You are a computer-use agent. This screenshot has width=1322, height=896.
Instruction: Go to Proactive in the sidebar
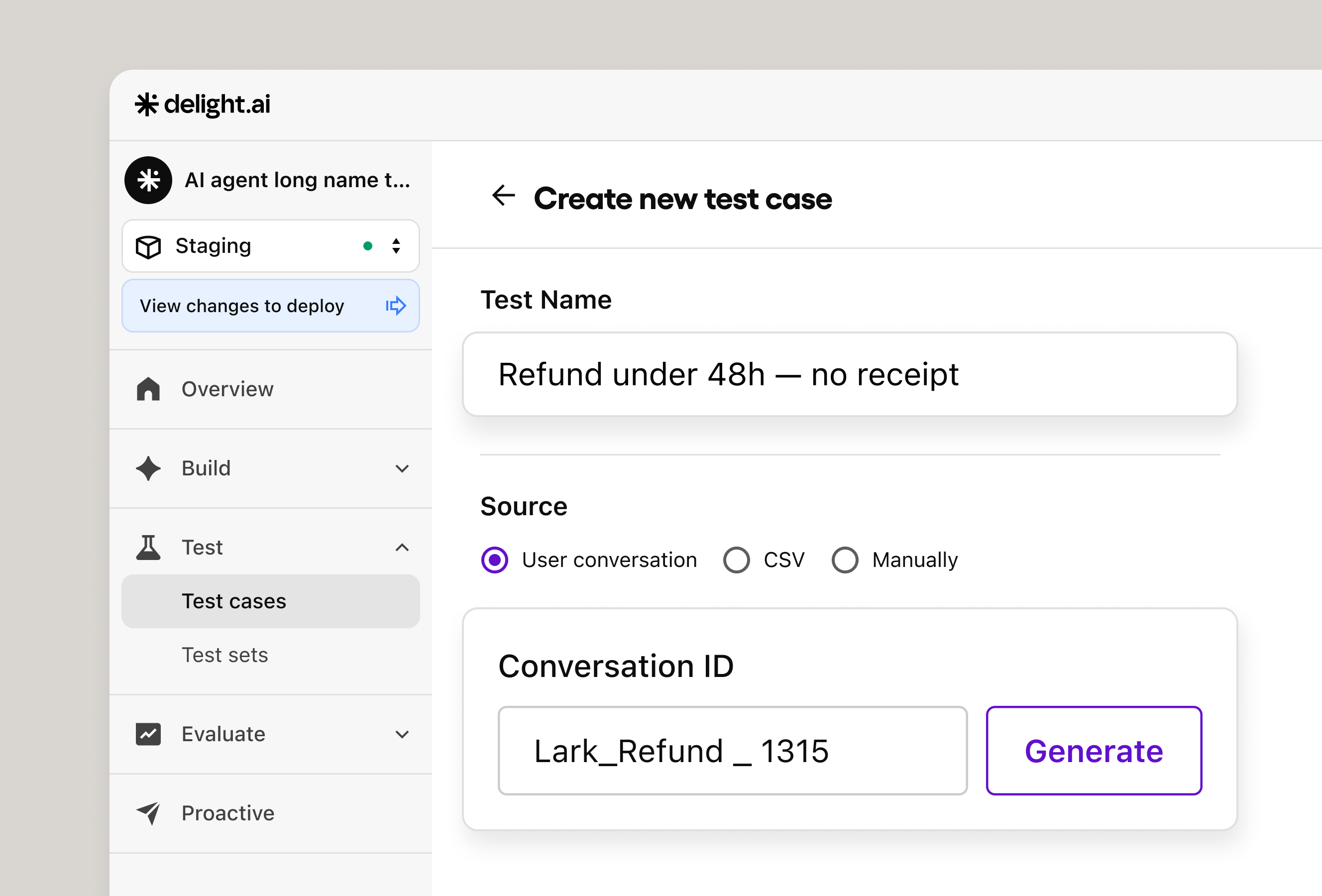[271, 813]
